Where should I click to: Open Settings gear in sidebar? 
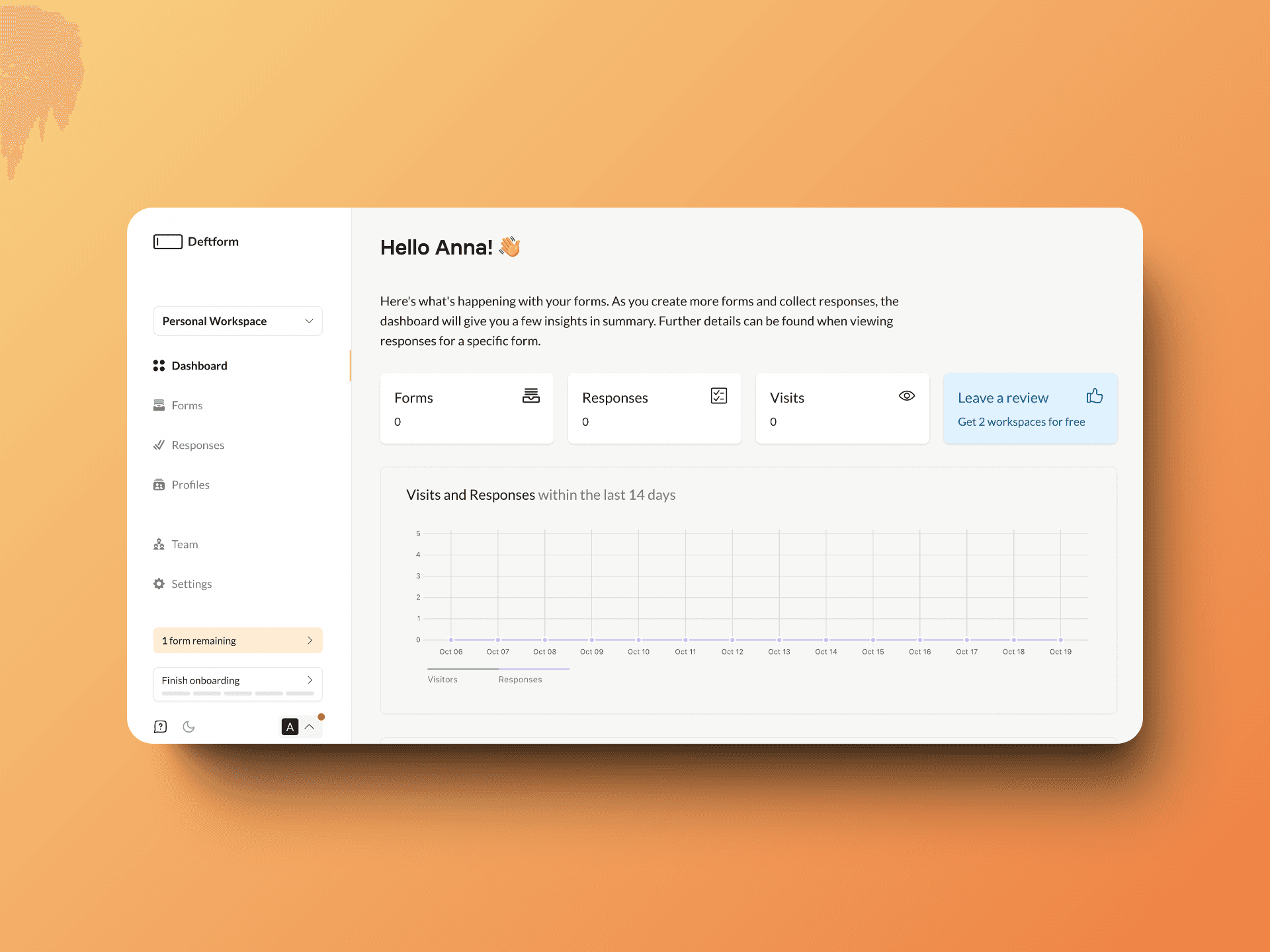(159, 584)
